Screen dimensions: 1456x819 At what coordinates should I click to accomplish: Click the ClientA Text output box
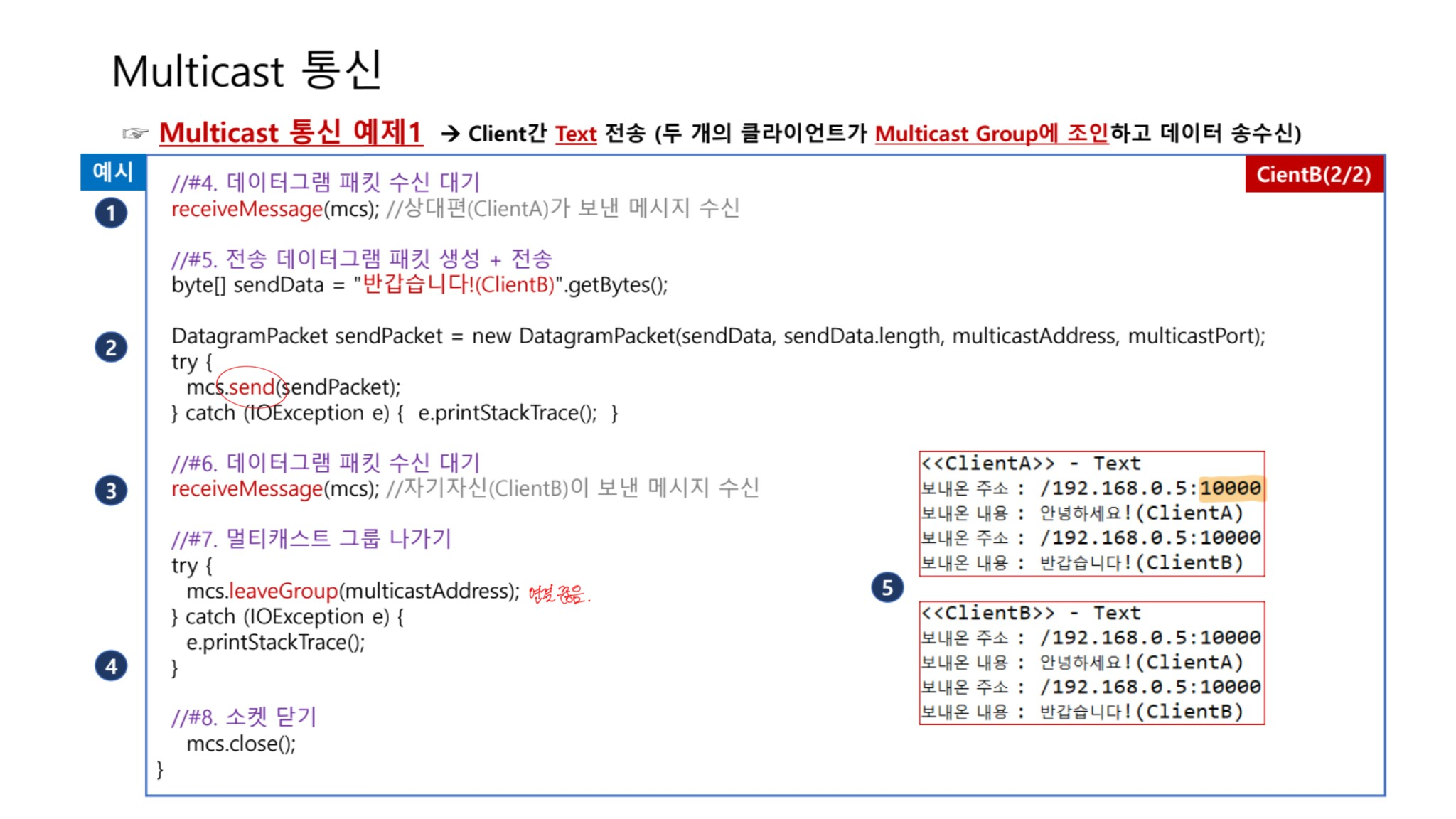click(x=1091, y=513)
